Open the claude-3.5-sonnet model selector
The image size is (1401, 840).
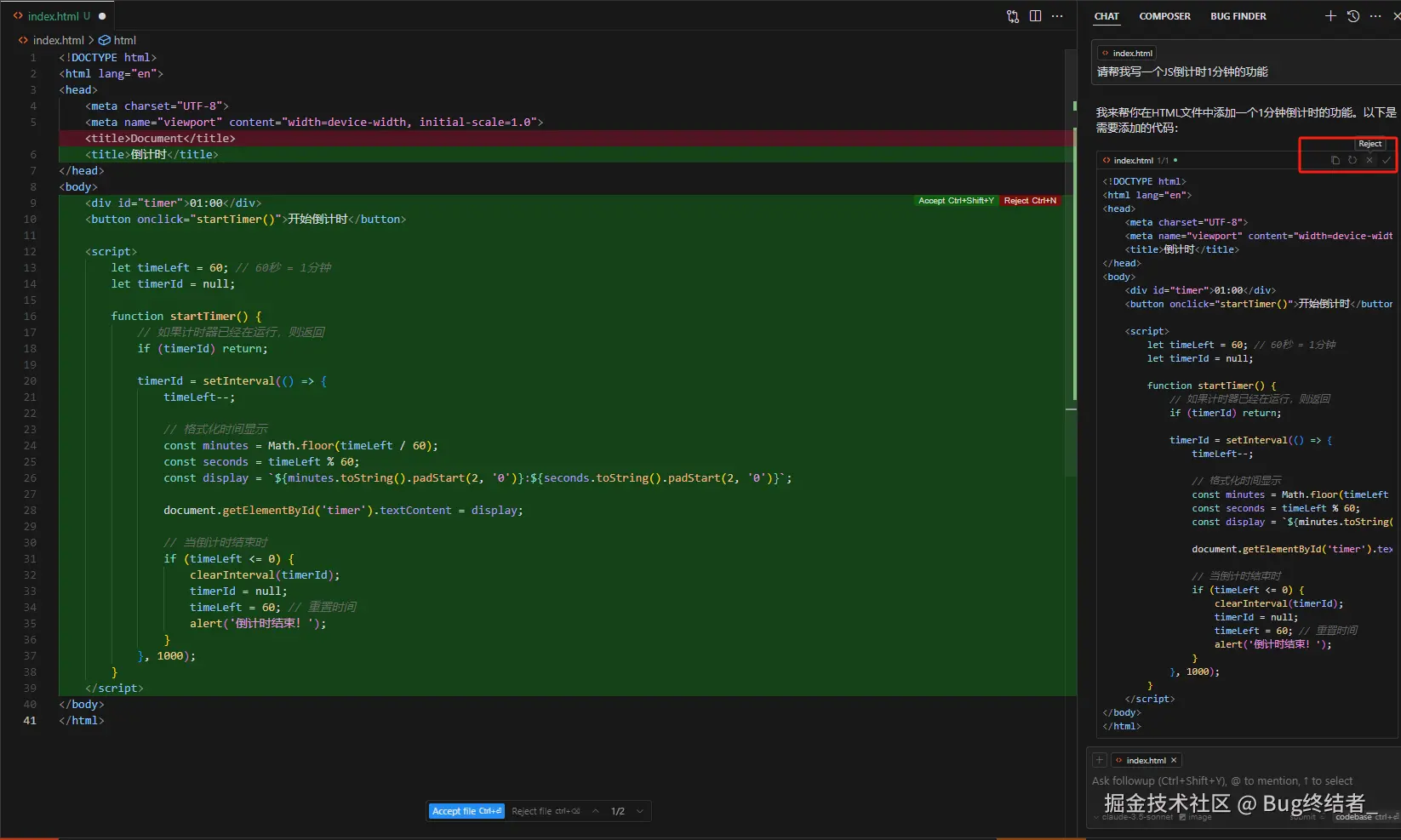coord(1136,817)
